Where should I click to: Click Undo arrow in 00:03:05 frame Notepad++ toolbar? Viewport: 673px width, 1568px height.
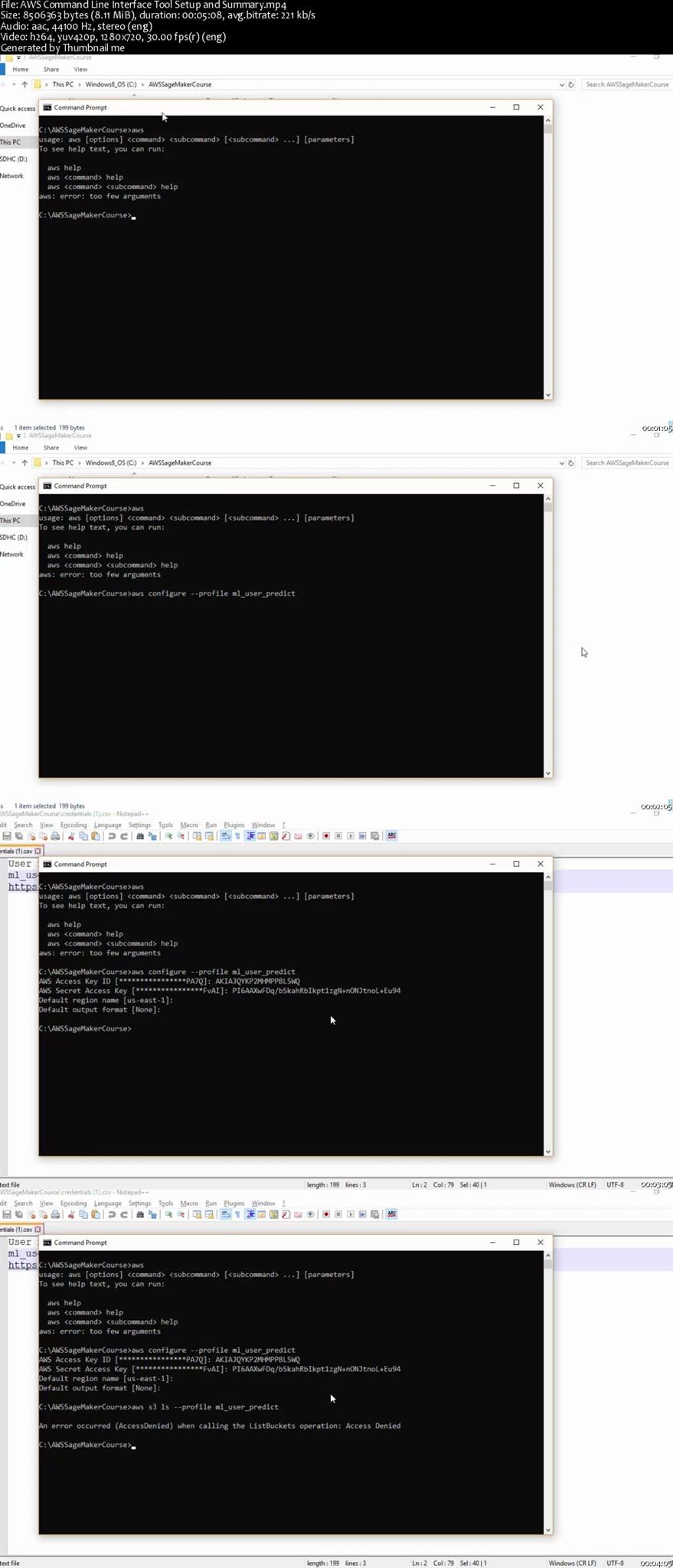pyautogui.click(x=112, y=836)
